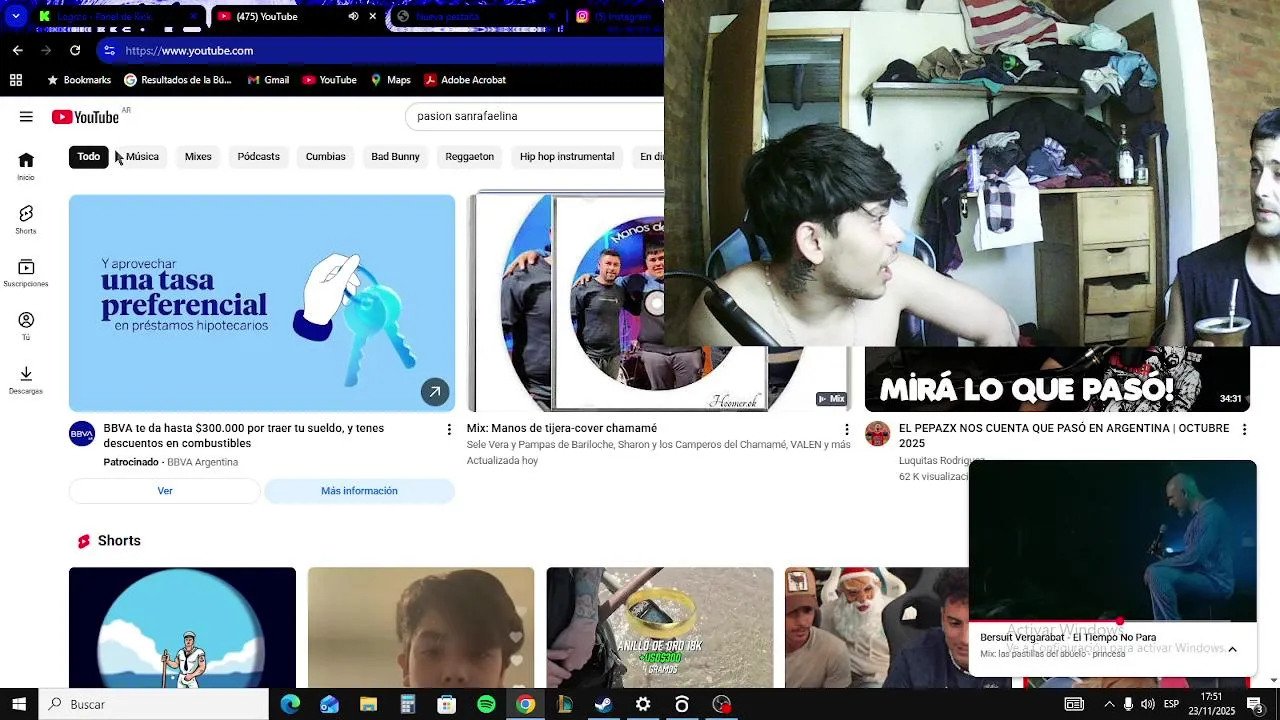The width and height of the screenshot is (1280, 720).
Task: Click the miniplayer video of Bersuit Vergarabat
Action: tap(1112, 541)
